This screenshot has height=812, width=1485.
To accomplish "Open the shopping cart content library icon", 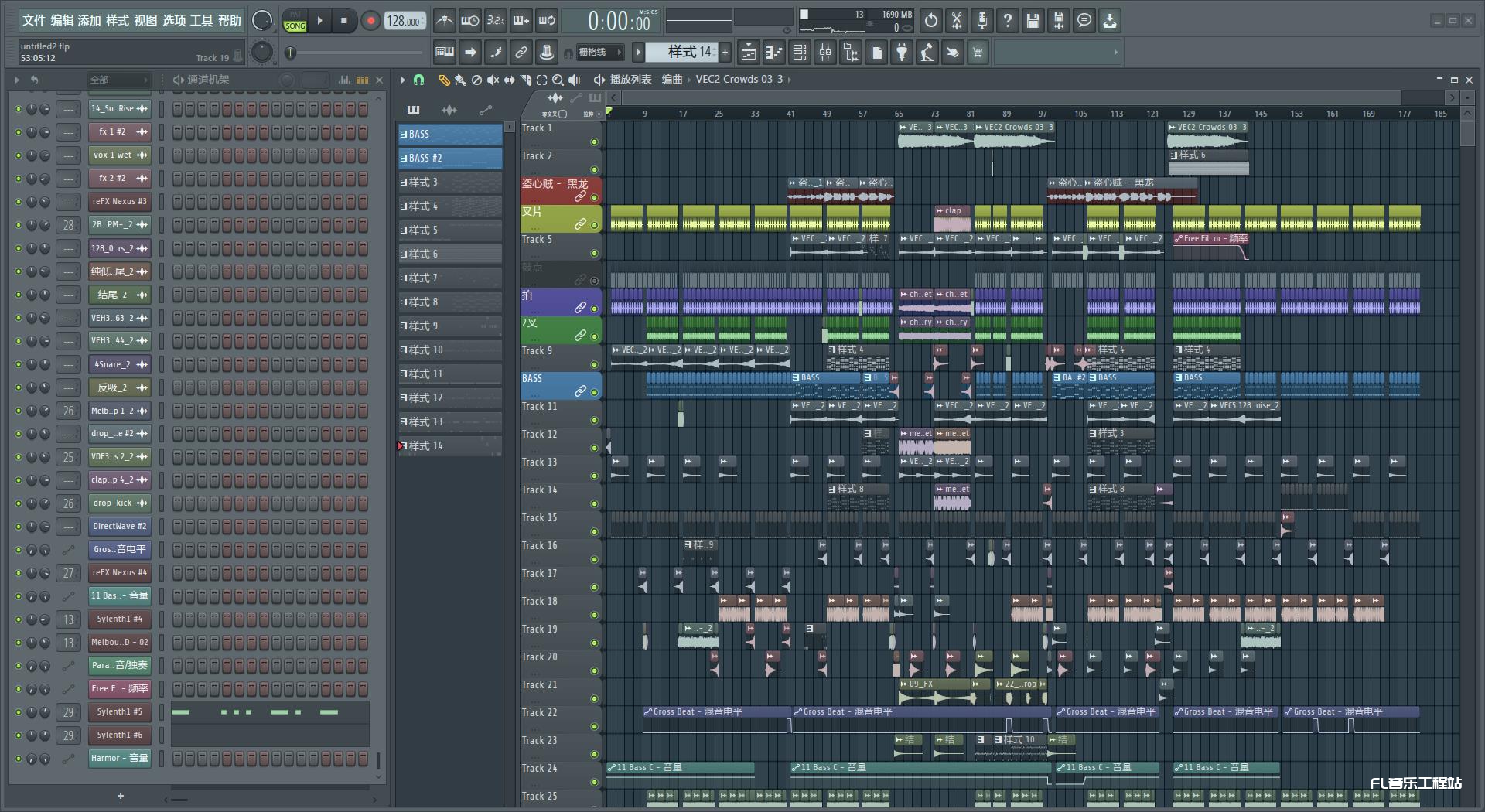I will click(978, 53).
